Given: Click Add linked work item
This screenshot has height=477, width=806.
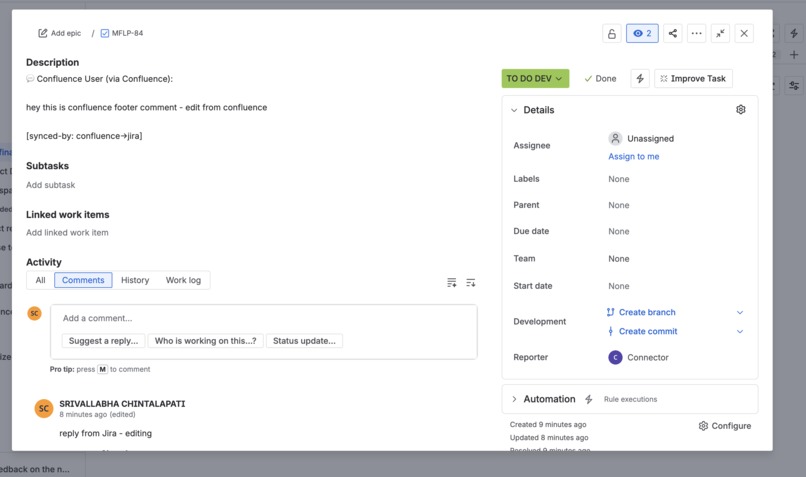Looking at the screenshot, I should point(67,232).
